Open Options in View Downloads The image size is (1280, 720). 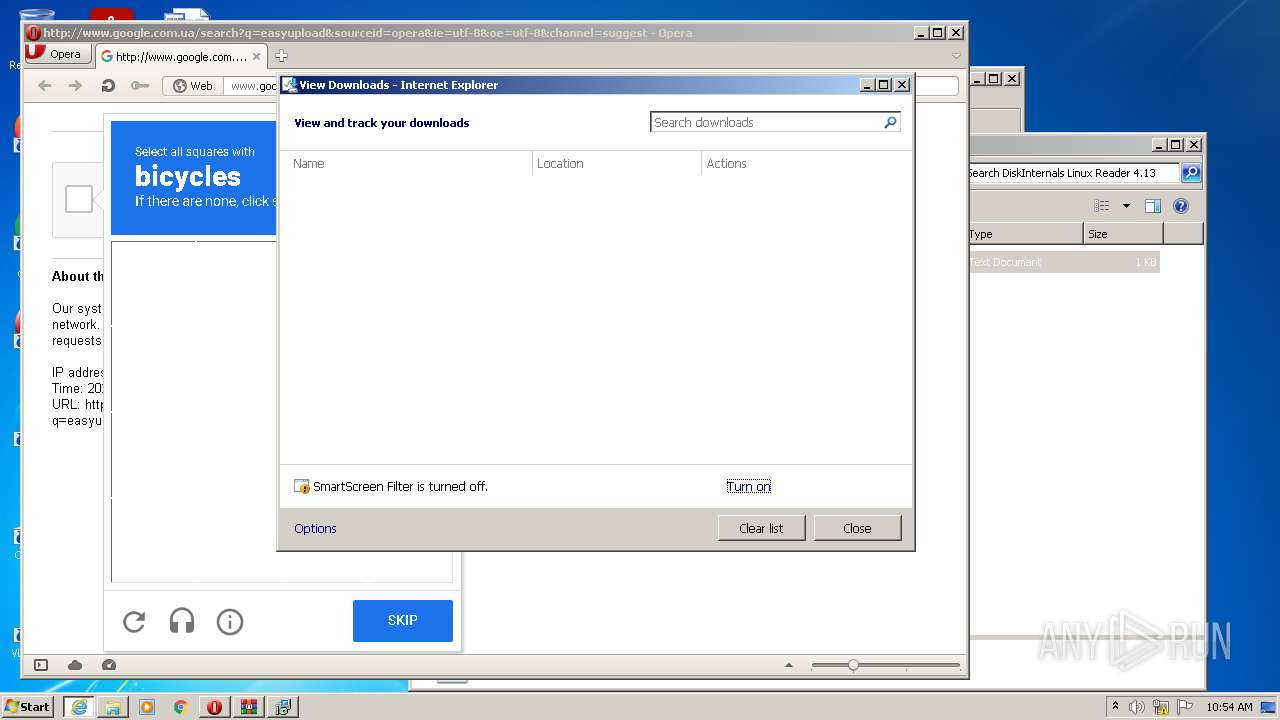[x=315, y=528]
